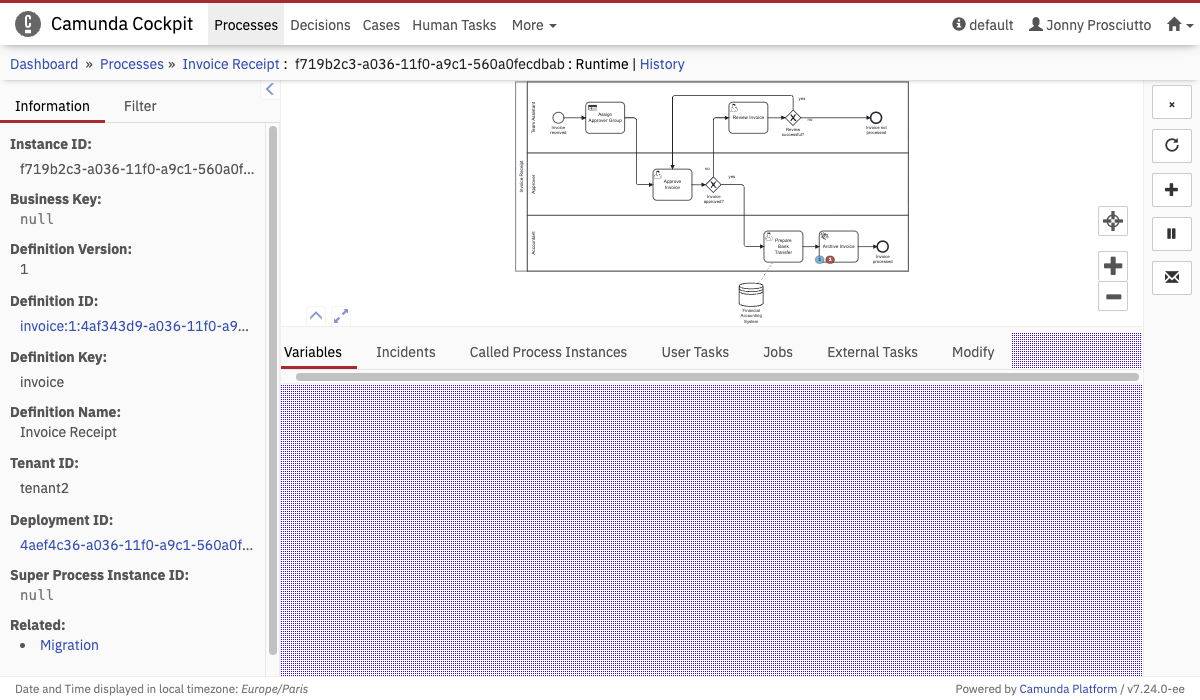Zoom out of the BPMN diagram
This screenshot has width=1200, height=700.
pyautogui.click(x=1113, y=296)
